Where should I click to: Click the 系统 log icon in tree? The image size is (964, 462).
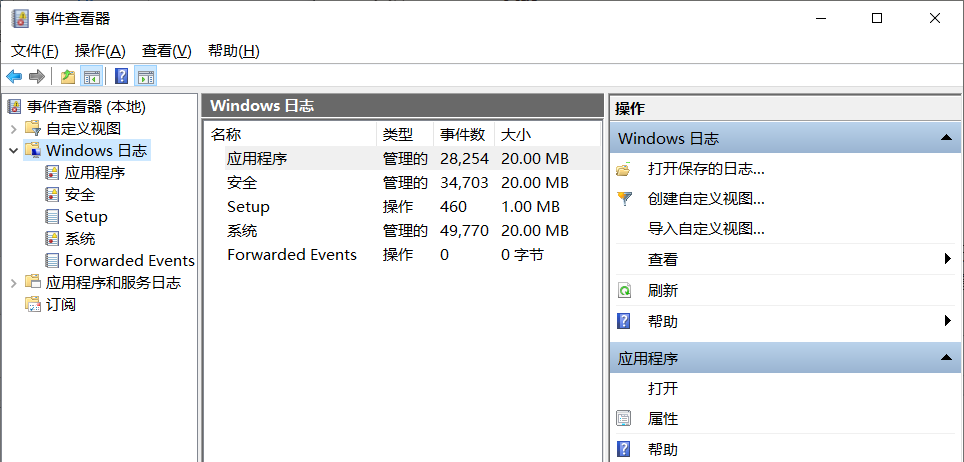click(52, 239)
